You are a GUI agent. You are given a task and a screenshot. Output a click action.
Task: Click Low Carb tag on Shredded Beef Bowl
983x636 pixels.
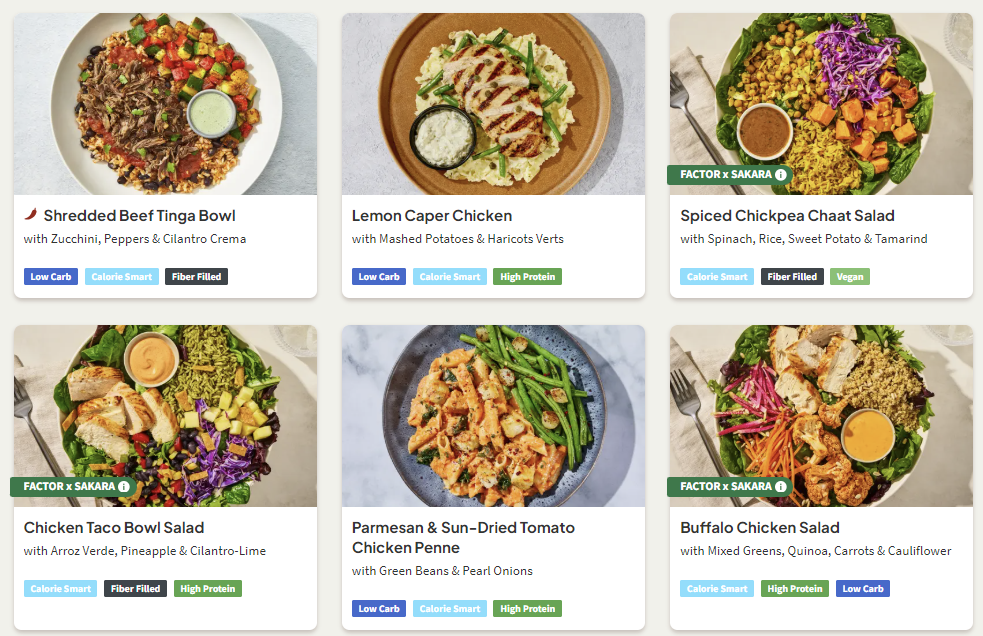click(51, 277)
